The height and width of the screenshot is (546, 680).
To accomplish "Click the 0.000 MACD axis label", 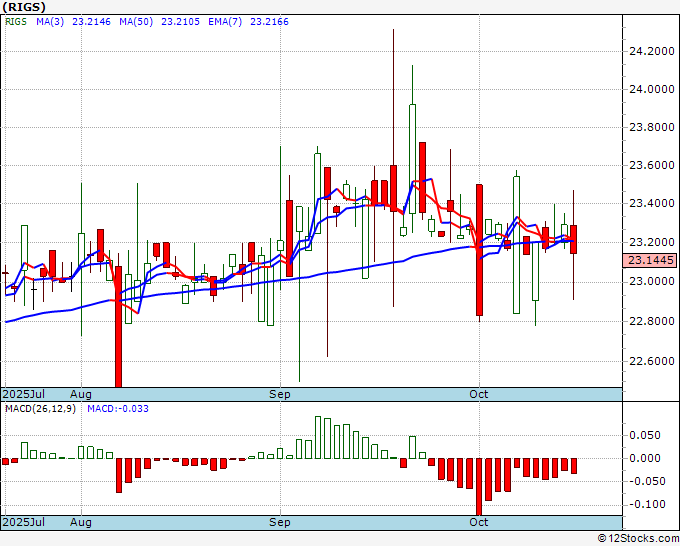I will [645, 458].
